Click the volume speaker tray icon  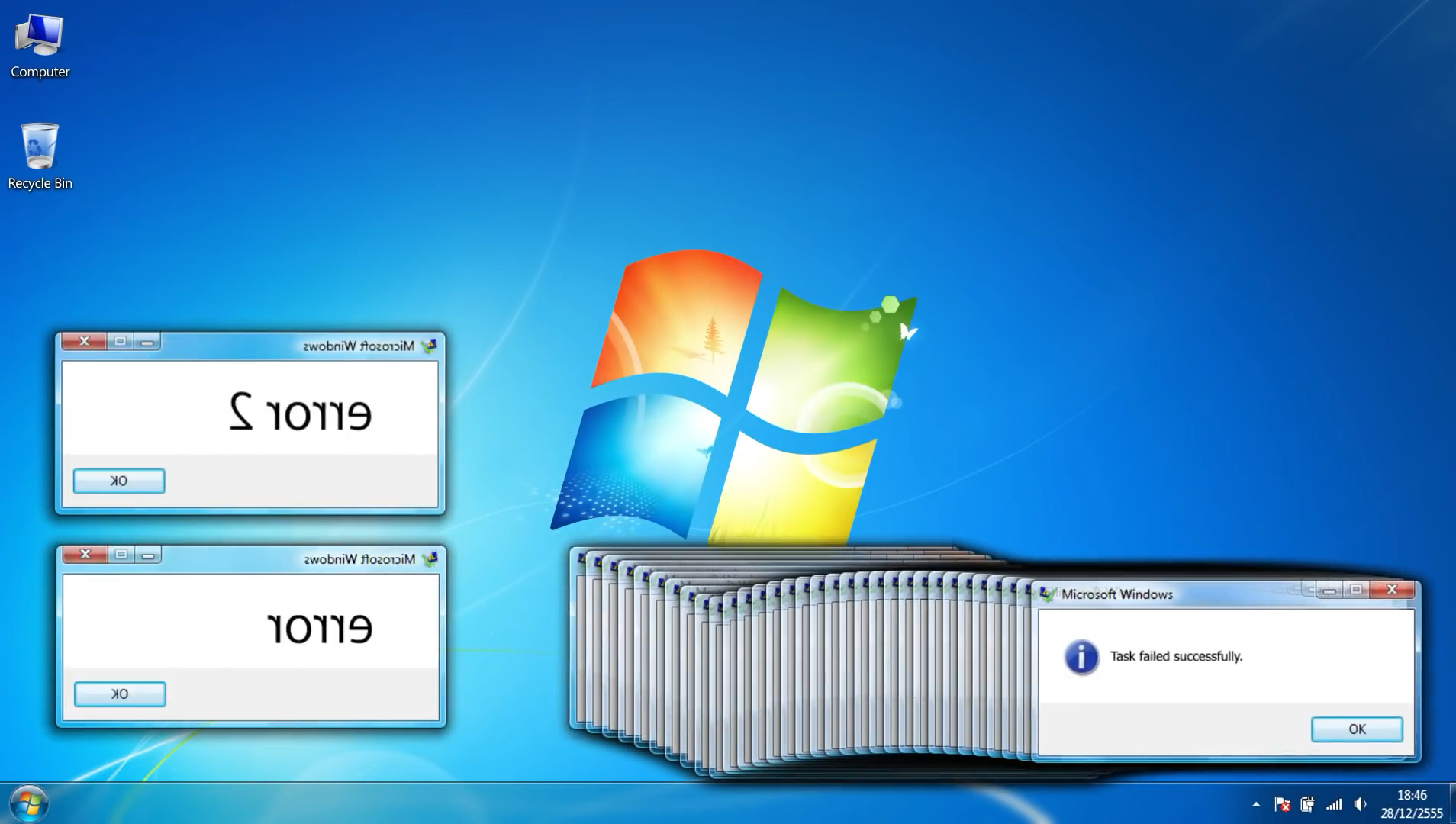(x=1361, y=804)
